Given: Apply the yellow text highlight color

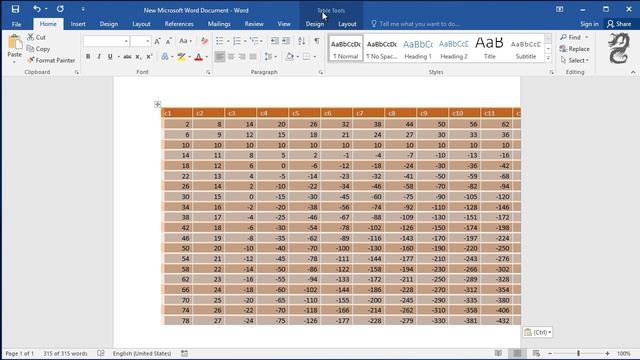Looking at the screenshot, I should 181,57.
